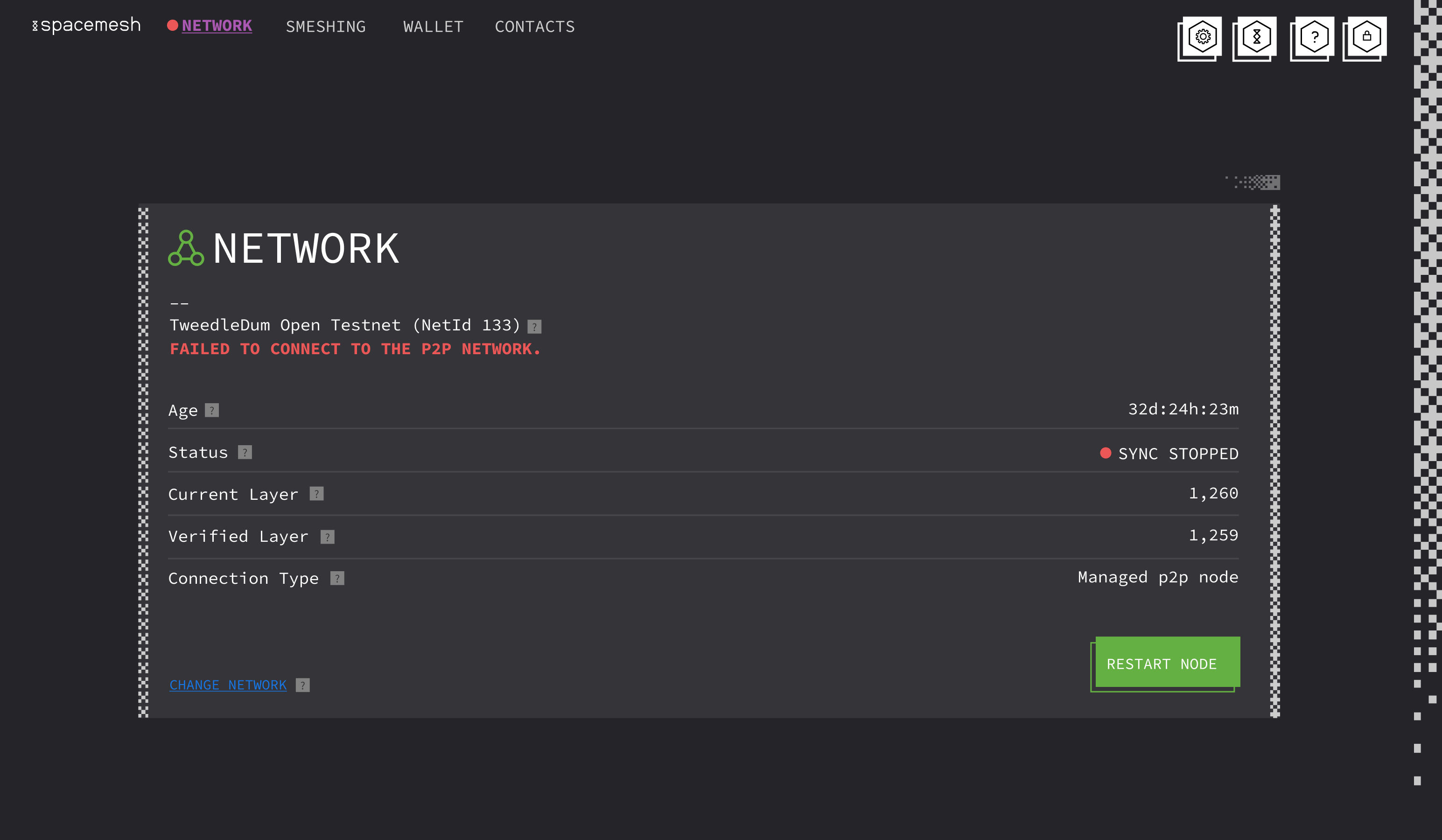Select the NETWORK navigation item
The image size is (1442, 840).
click(217, 25)
